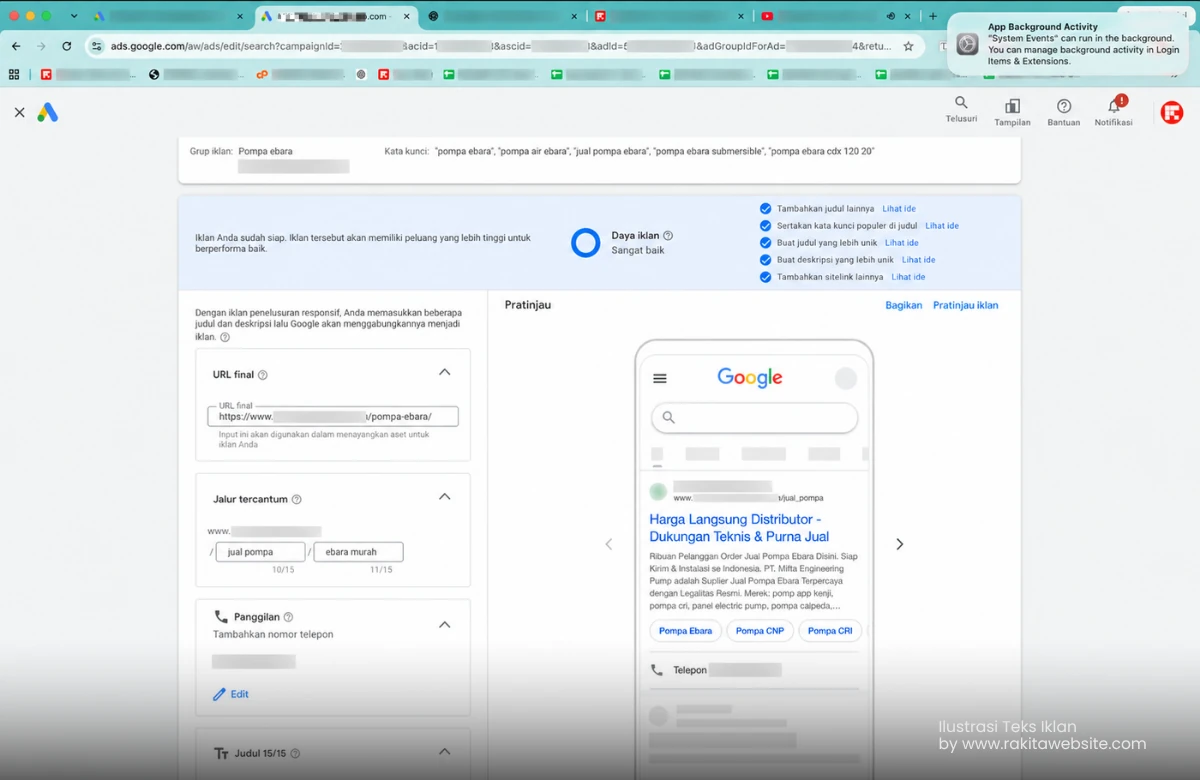
Task: Click Edit link under Panggilan
Action: [x=240, y=694]
